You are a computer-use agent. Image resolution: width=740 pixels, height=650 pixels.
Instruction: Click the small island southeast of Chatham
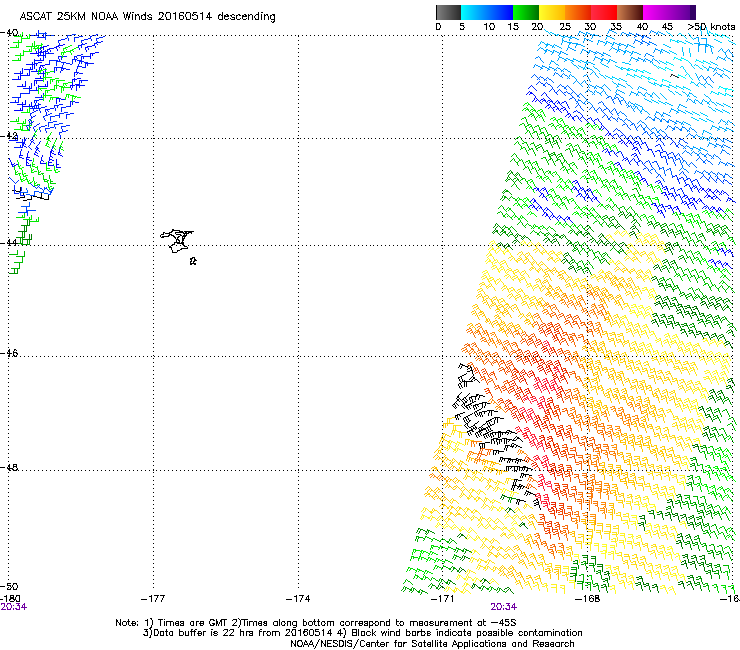[x=193, y=261]
